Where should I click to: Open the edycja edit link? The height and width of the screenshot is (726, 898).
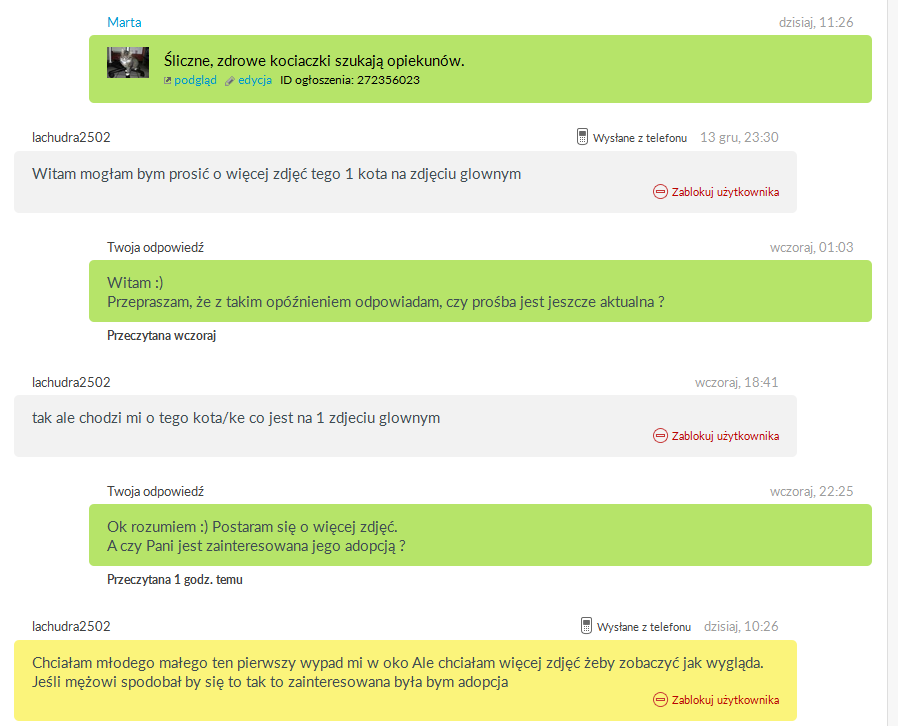tap(255, 80)
